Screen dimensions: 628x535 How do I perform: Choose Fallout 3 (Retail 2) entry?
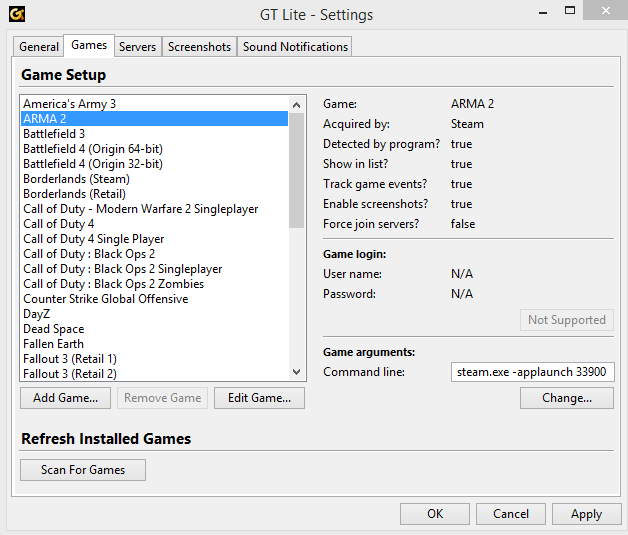click(155, 374)
